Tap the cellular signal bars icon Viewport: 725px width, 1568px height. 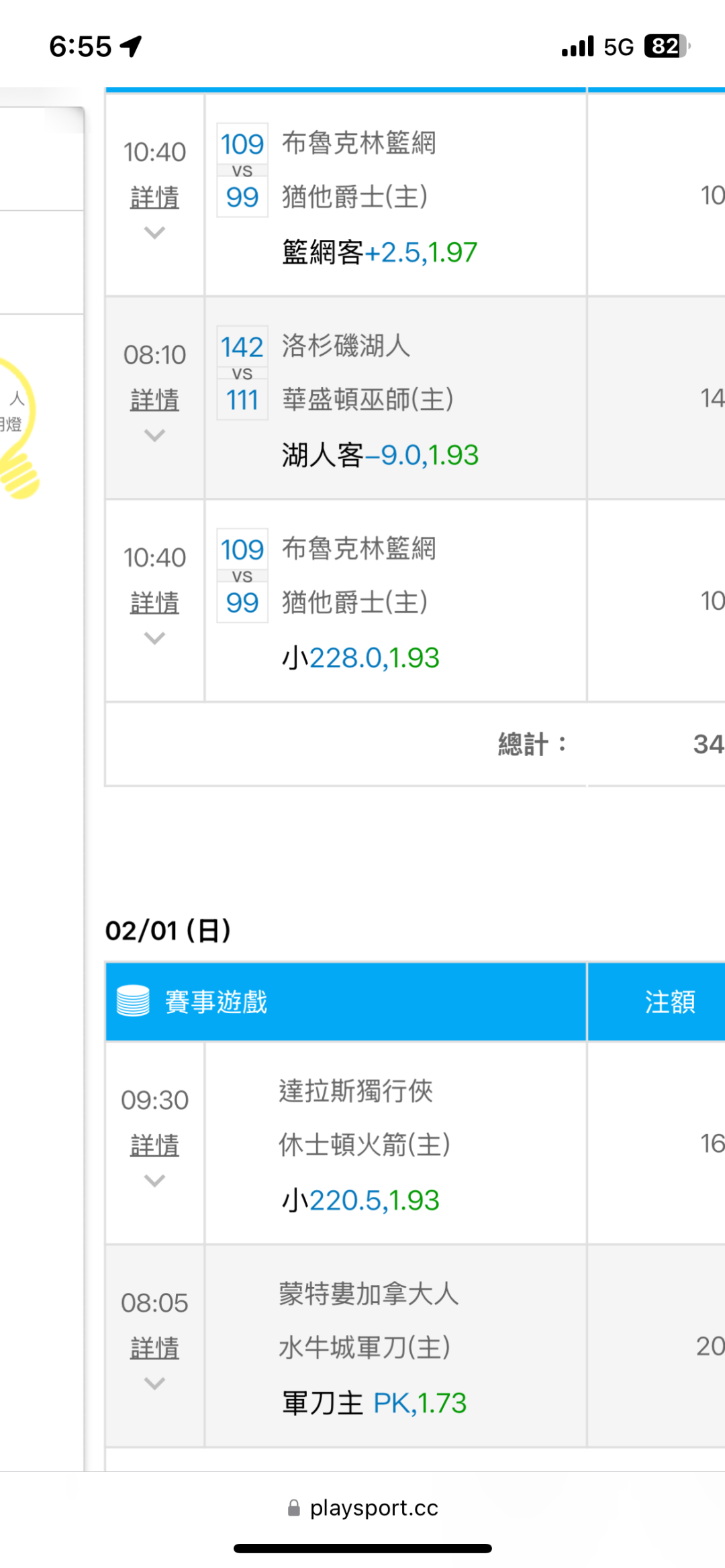point(577,46)
